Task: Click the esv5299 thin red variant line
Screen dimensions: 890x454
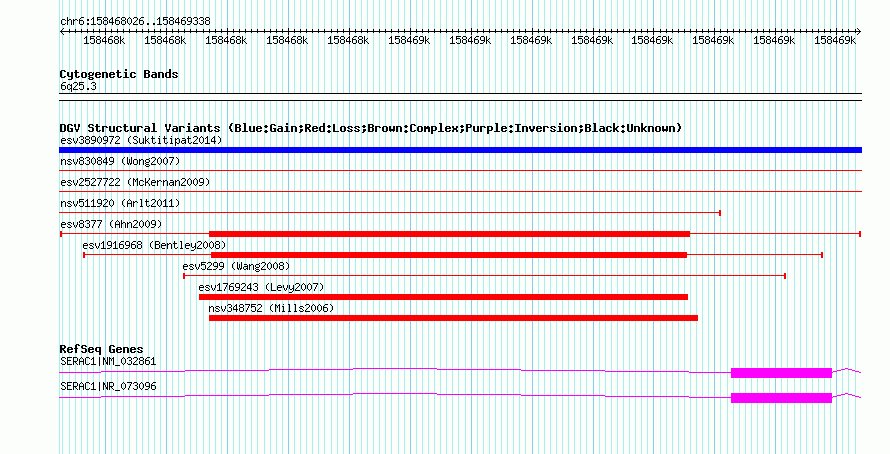Action: coord(485,276)
